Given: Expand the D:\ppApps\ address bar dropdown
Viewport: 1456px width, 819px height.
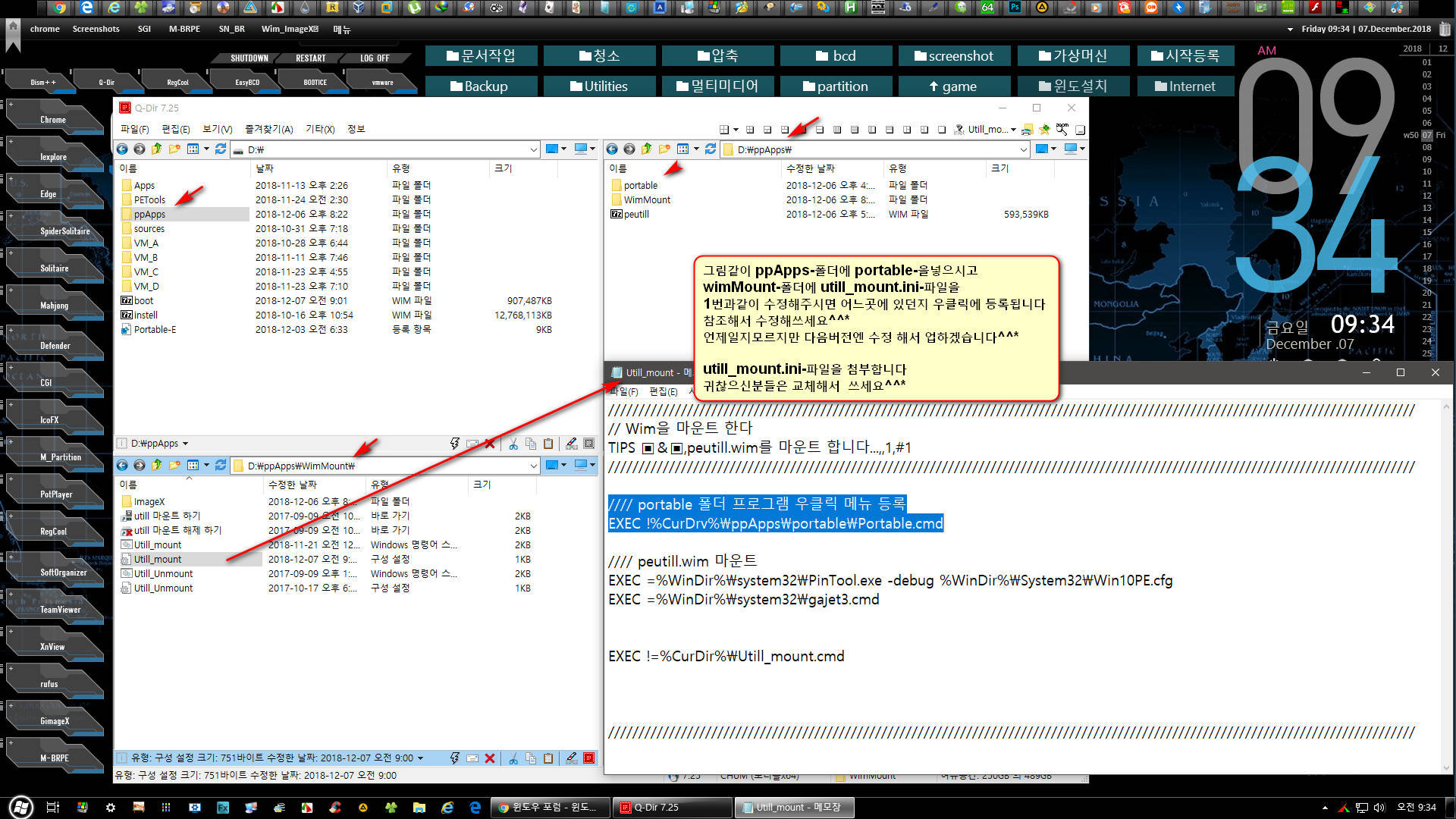Looking at the screenshot, I should point(1023,149).
